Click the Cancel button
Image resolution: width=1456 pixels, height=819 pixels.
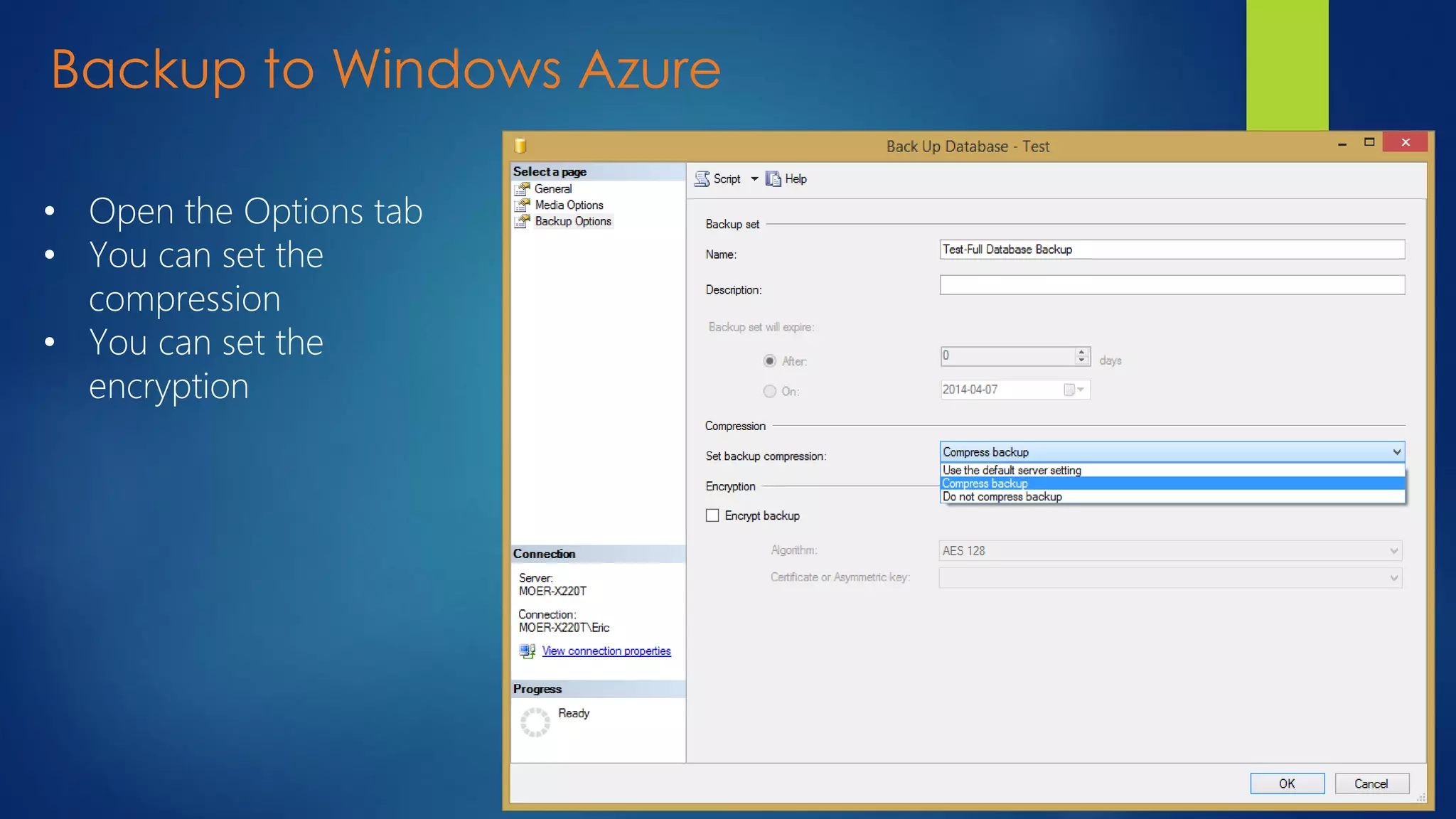[1371, 783]
